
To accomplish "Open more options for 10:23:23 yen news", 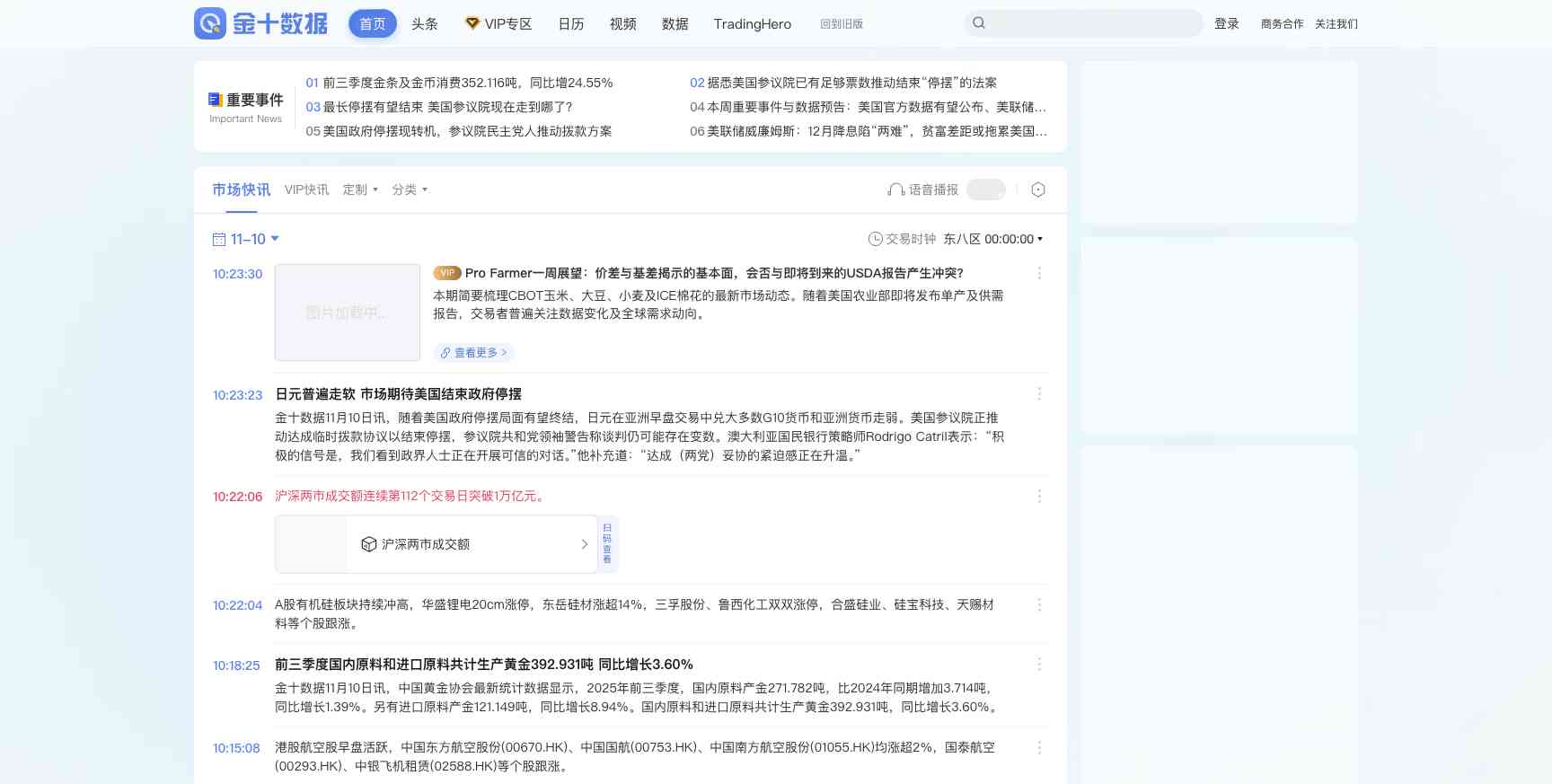I will point(1039,394).
